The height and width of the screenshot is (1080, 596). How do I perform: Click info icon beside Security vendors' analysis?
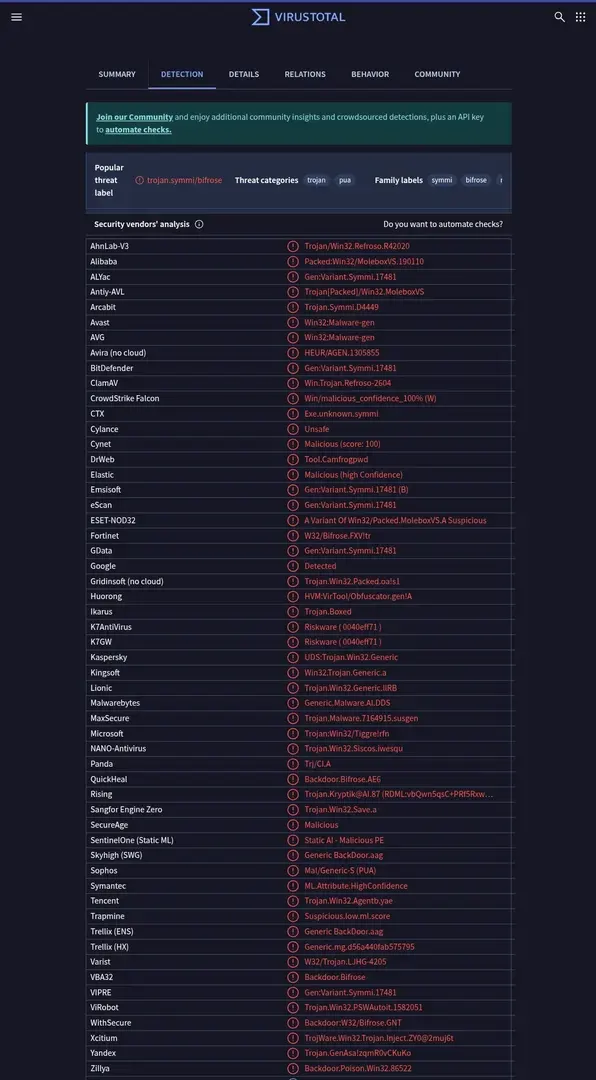point(199,225)
